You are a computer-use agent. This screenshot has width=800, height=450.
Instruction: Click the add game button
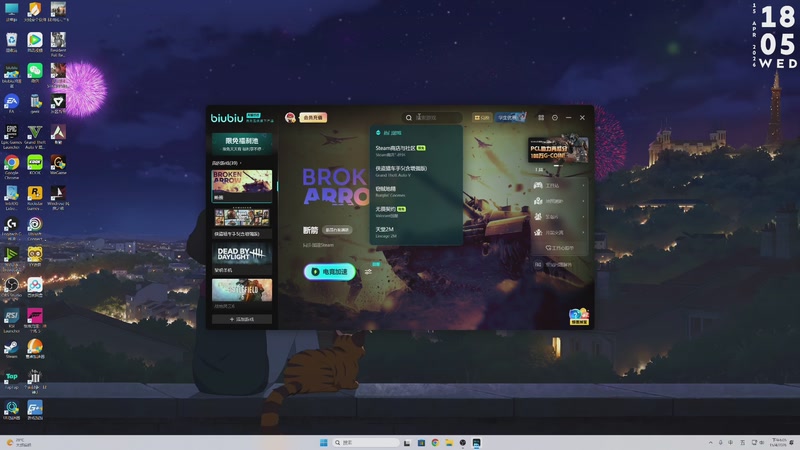pyautogui.click(x=242, y=319)
